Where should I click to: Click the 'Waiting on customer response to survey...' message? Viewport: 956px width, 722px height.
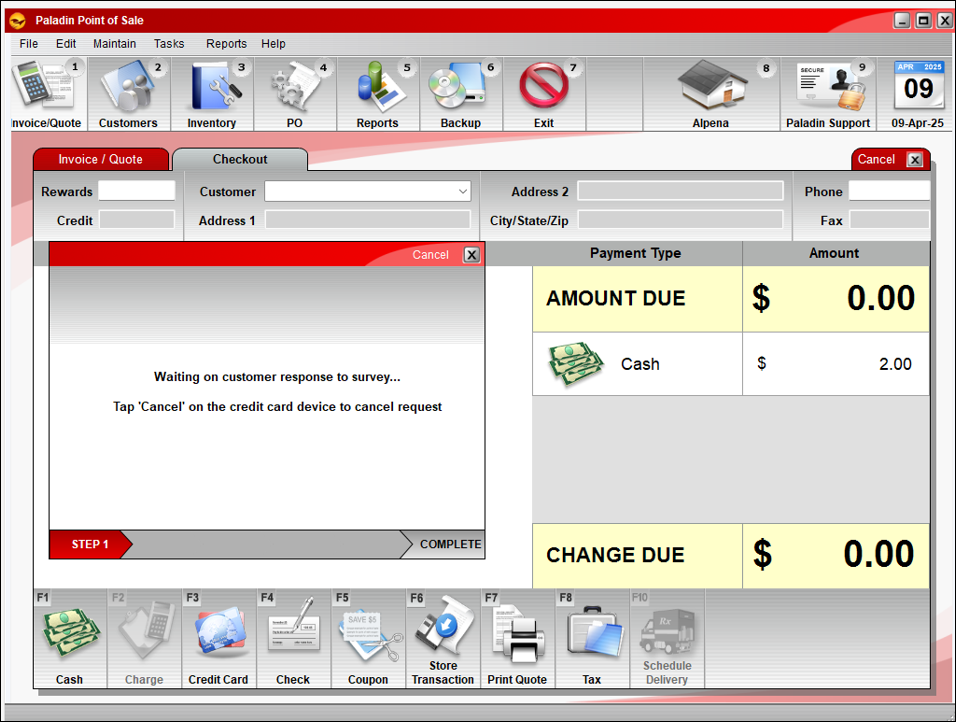click(277, 377)
